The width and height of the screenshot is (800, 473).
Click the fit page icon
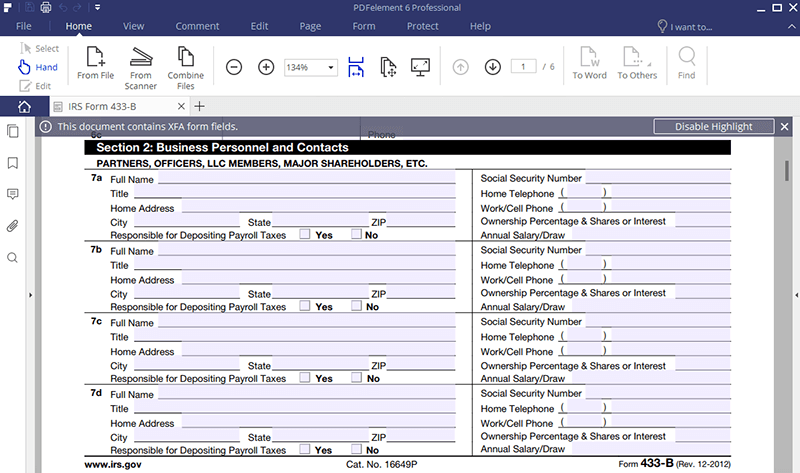click(x=388, y=67)
